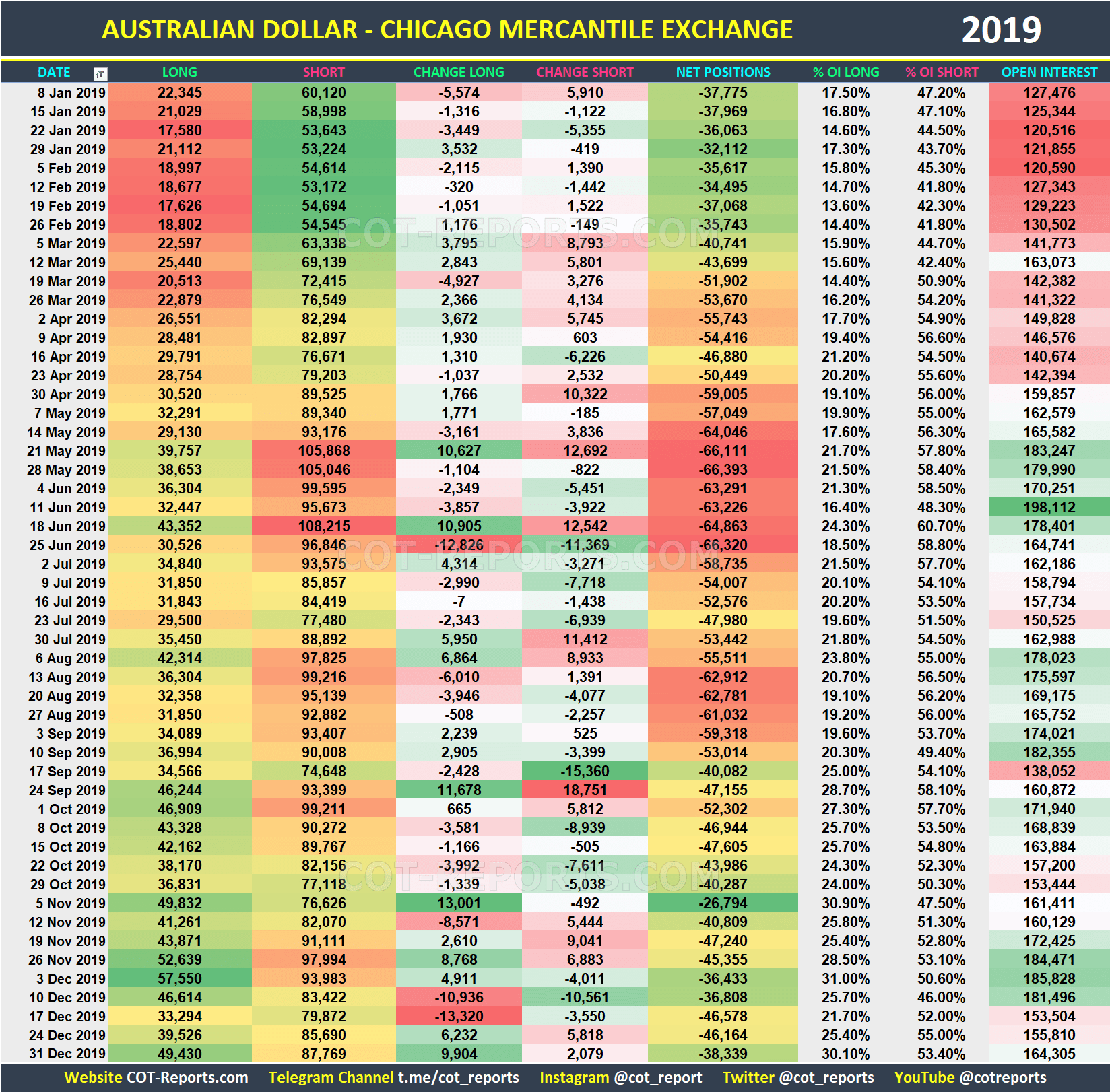Click the green 198,112 open interest cell
The height and width of the screenshot is (1092, 1110).
pos(1049,508)
